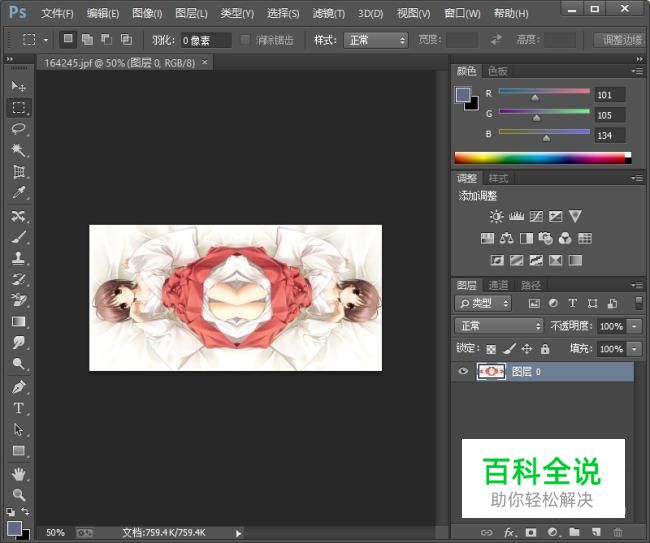This screenshot has height=543, width=650.
Task: Select the Crop tool
Action: point(18,171)
